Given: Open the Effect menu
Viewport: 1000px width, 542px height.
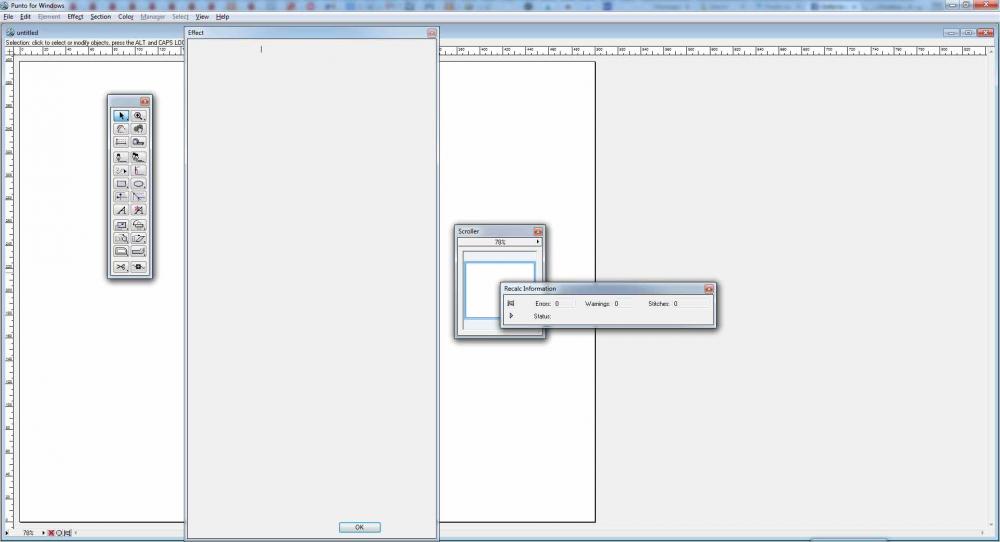Looking at the screenshot, I should (x=75, y=17).
